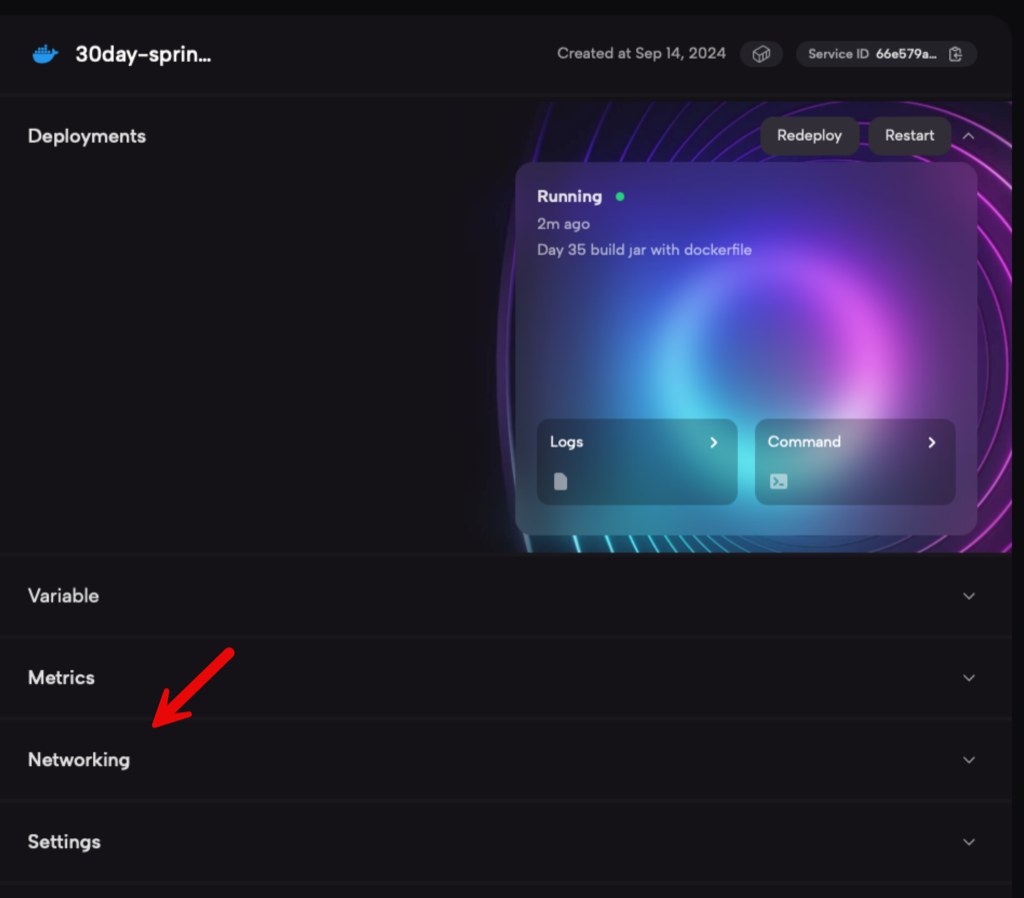This screenshot has width=1024, height=898.
Task: Open the package cube icon beside creation date
Action: (x=761, y=54)
